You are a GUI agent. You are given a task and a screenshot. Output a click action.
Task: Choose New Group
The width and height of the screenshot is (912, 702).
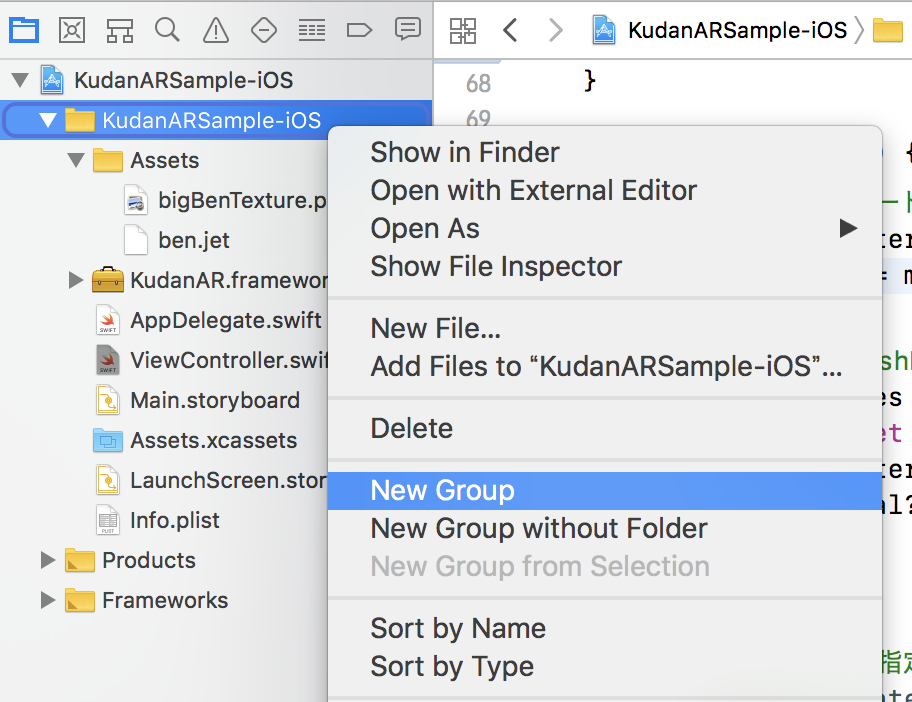tap(605, 491)
